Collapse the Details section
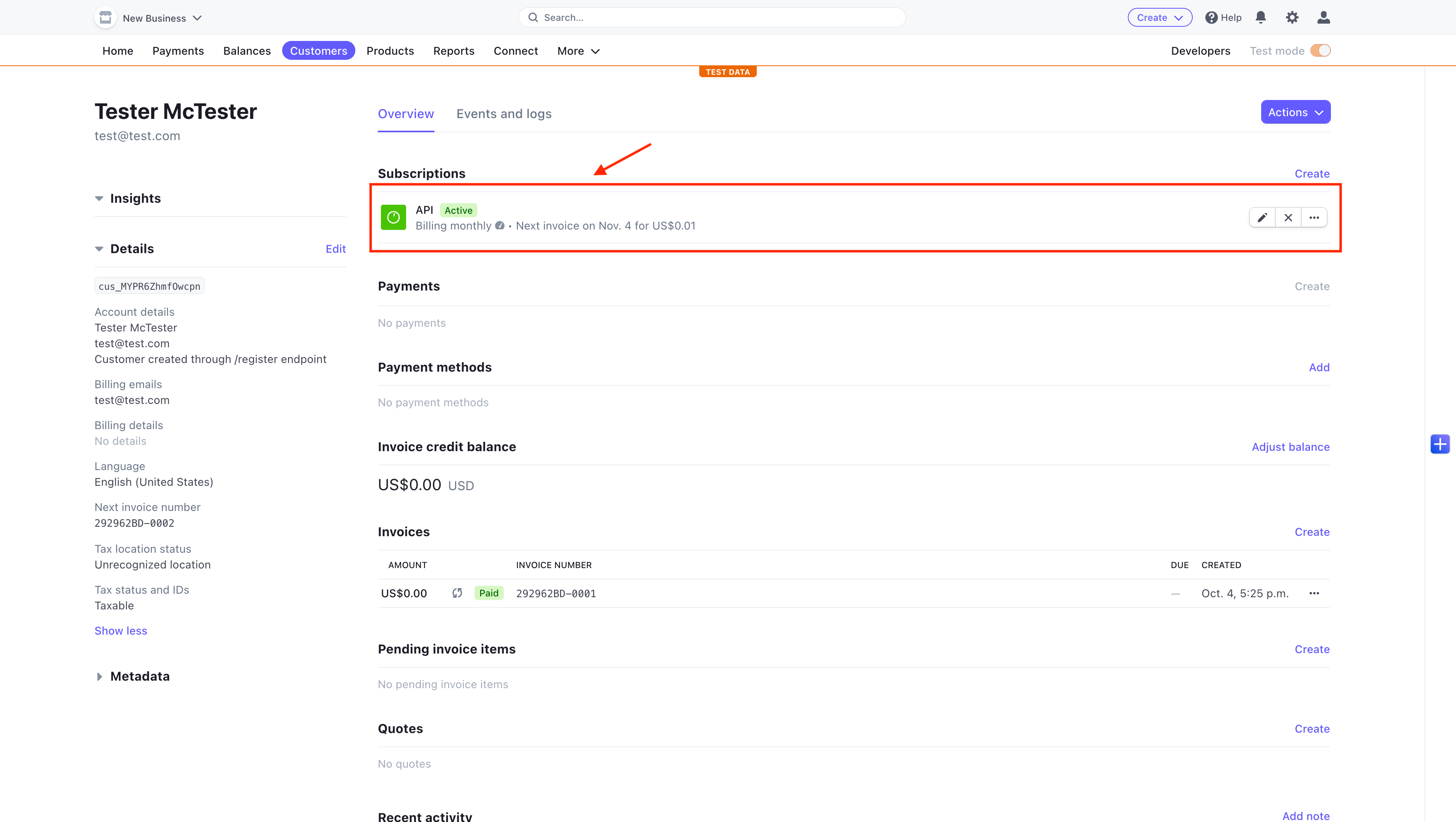The image size is (1456, 822). 100,249
